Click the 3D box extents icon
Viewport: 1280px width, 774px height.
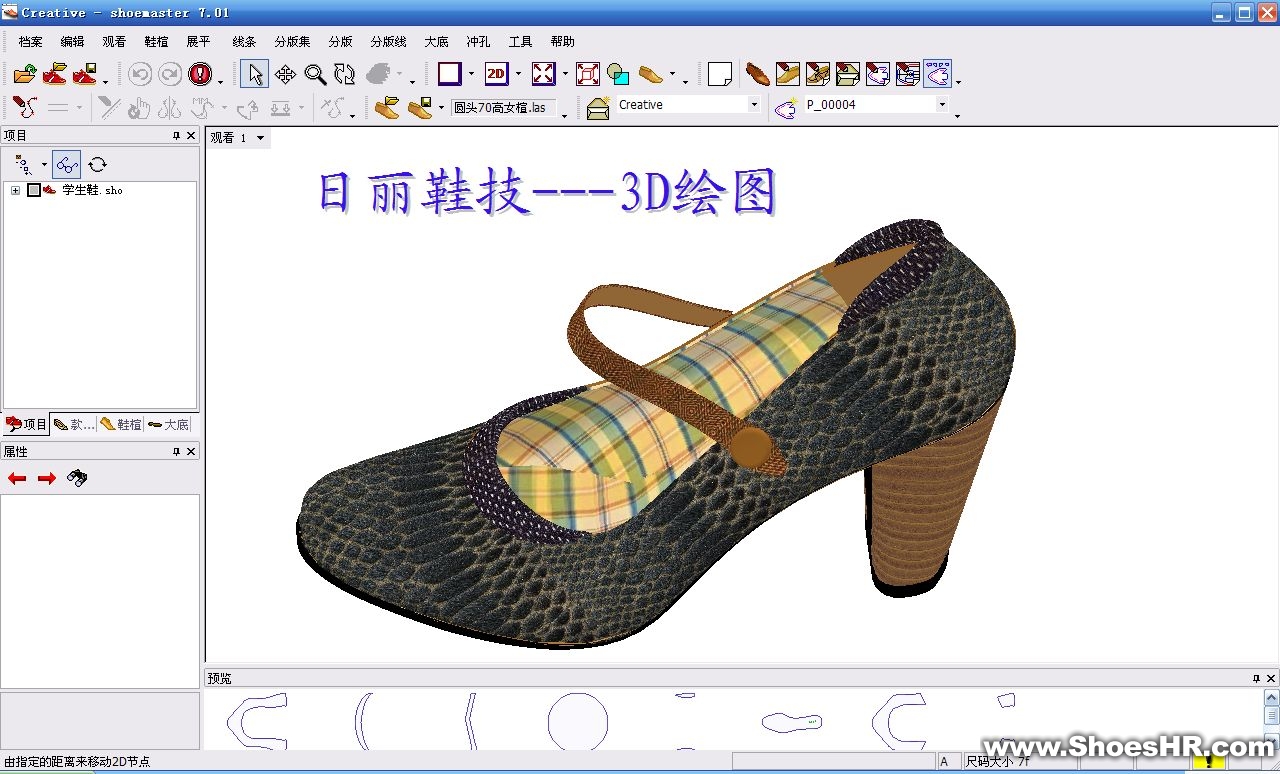tap(588, 74)
